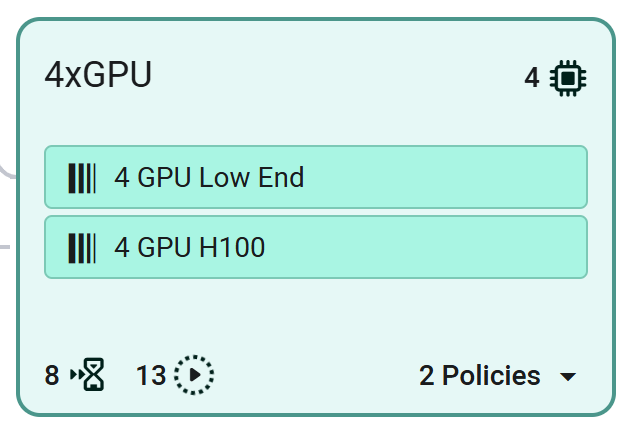Click the 4xGPU card title
633x433 pixels.
pyautogui.click(x=98, y=76)
